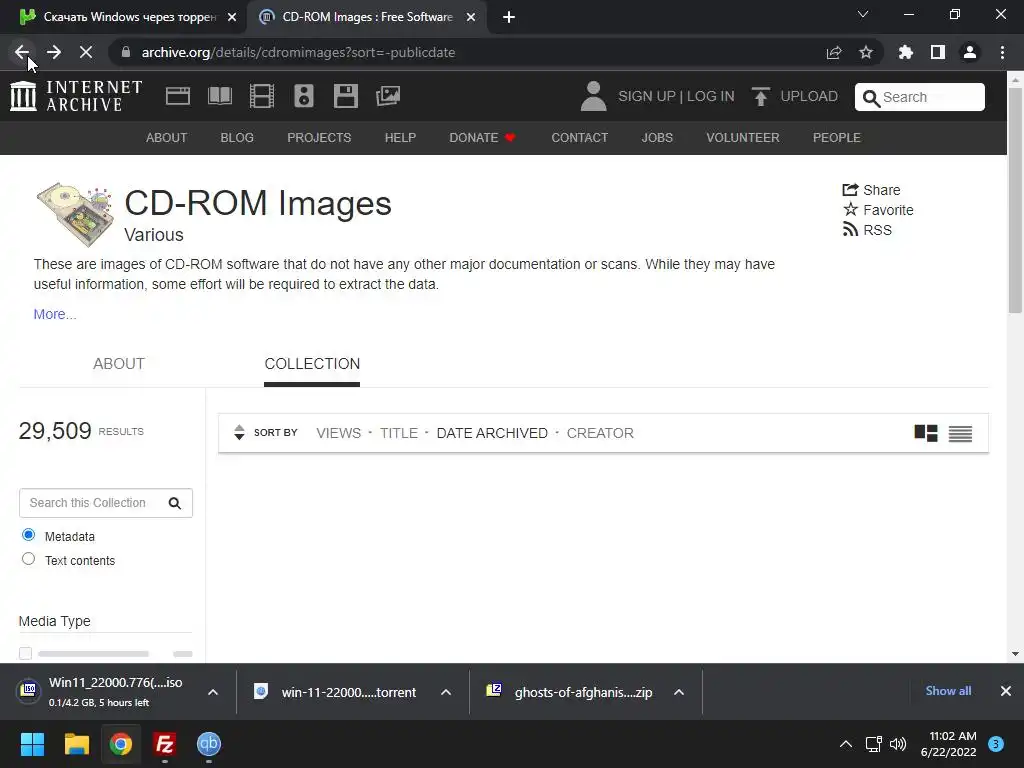Expand Win11 iso download options
1024x768 pixels.
(x=213, y=692)
